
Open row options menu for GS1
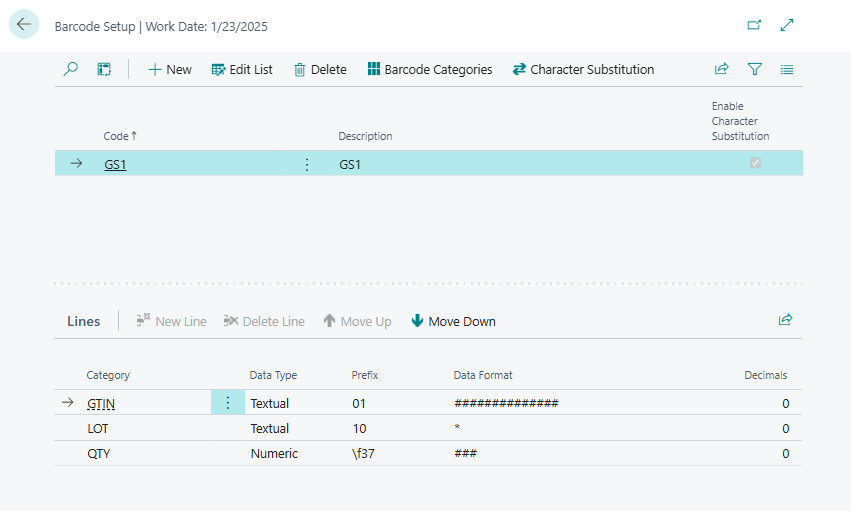click(307, 164)
